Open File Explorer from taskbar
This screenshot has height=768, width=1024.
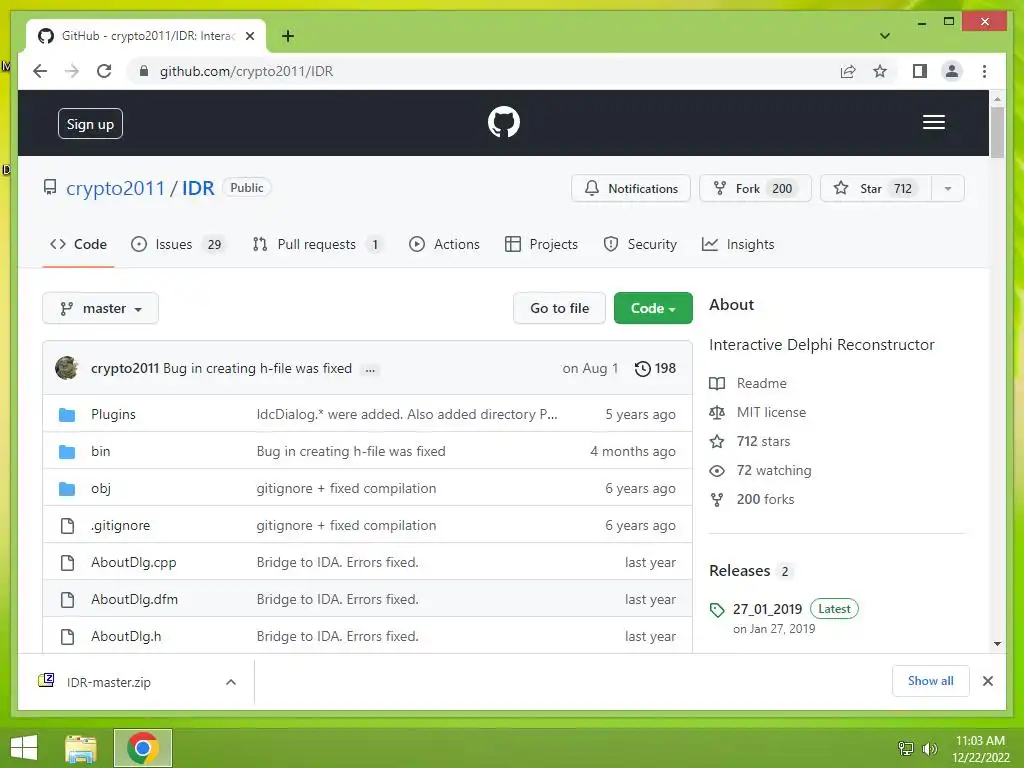click(81, 748)
